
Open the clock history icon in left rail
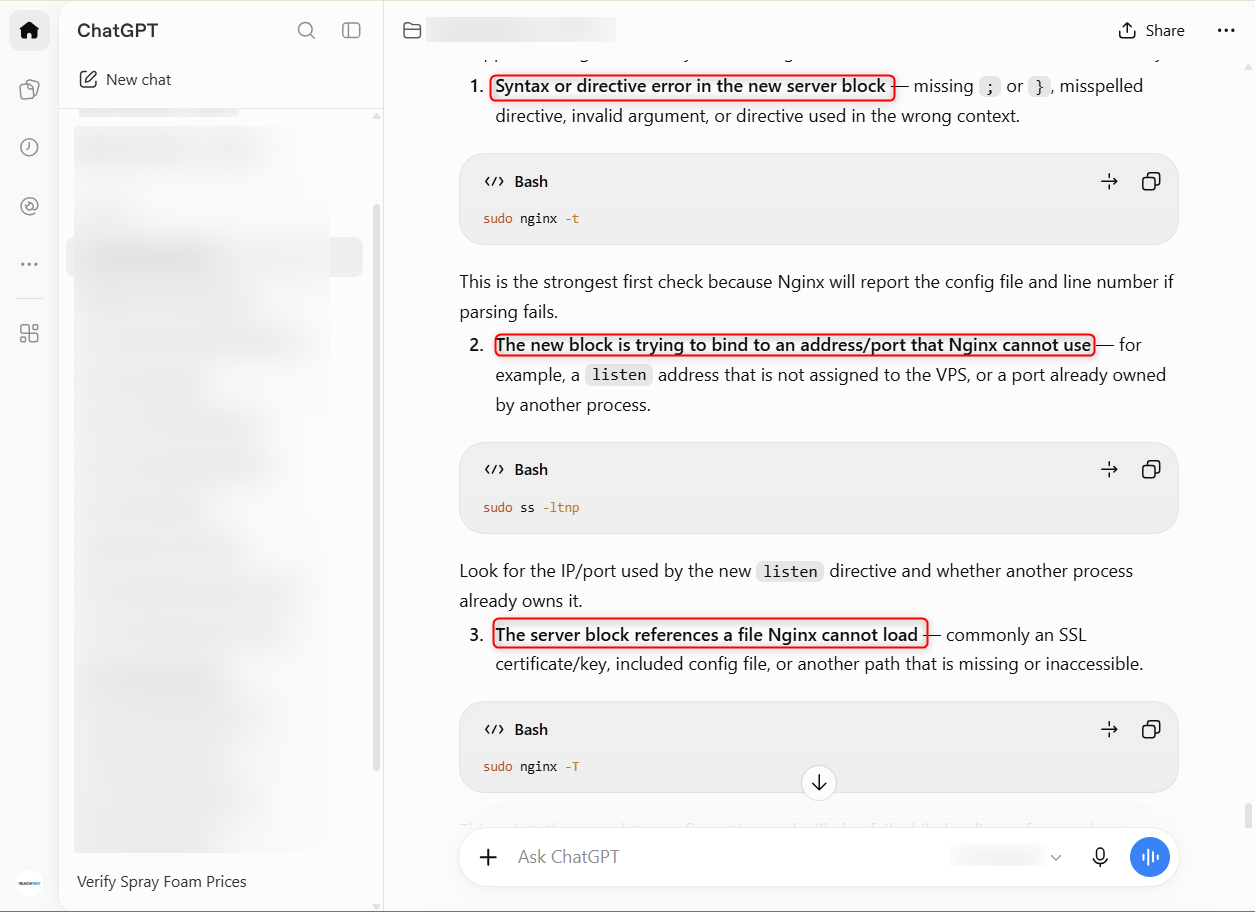click(x=29, y=148)
